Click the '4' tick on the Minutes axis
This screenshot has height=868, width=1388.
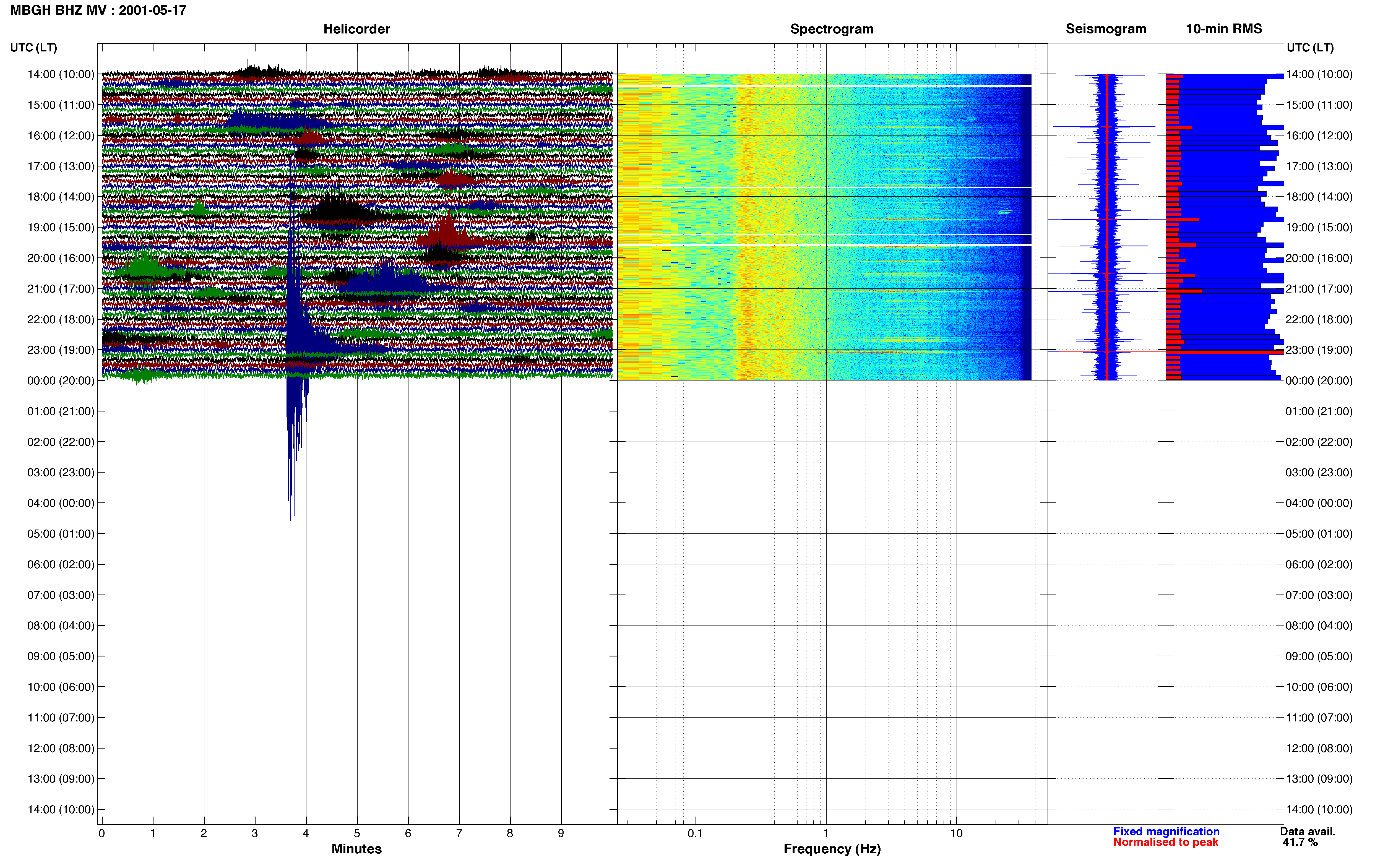tap(306, 833)
